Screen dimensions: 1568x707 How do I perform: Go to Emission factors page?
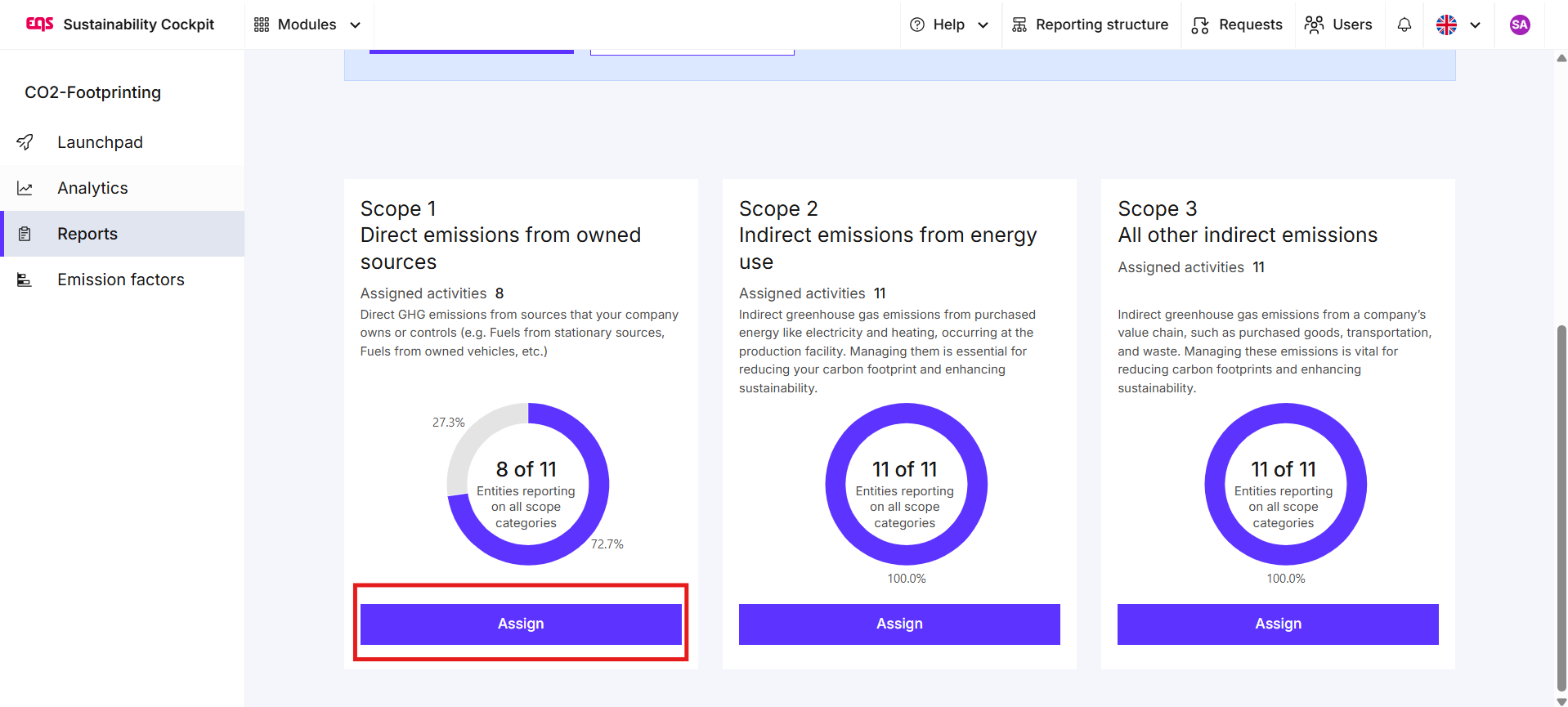coord(121,280)
